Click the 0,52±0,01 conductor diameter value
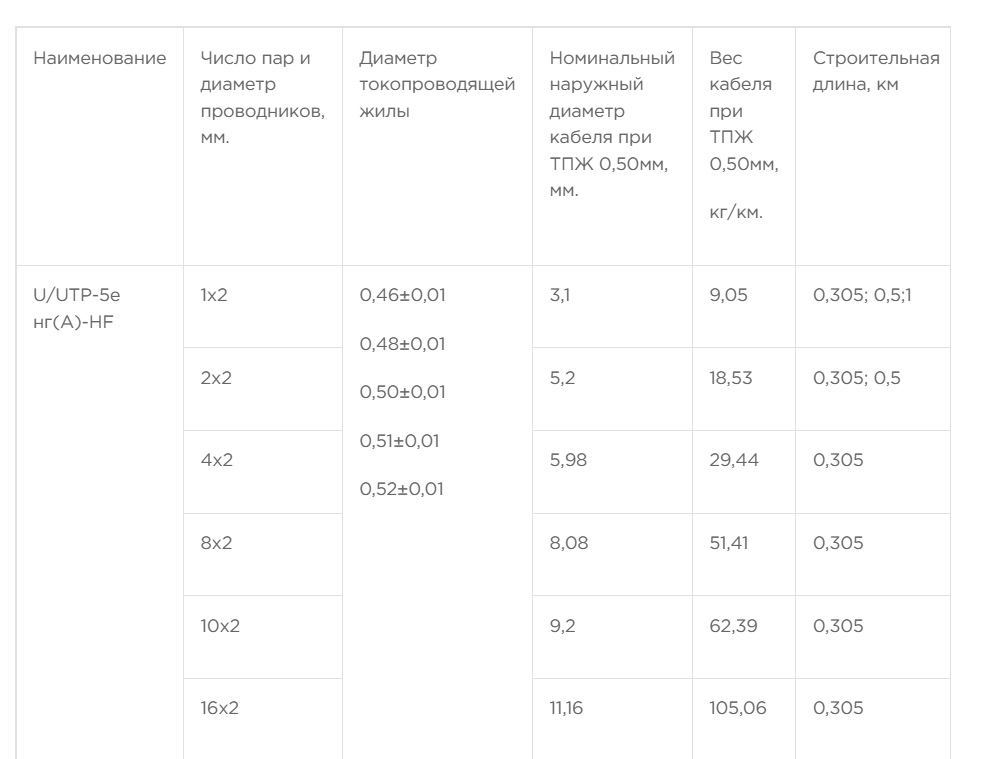 [x=402, y=489]
